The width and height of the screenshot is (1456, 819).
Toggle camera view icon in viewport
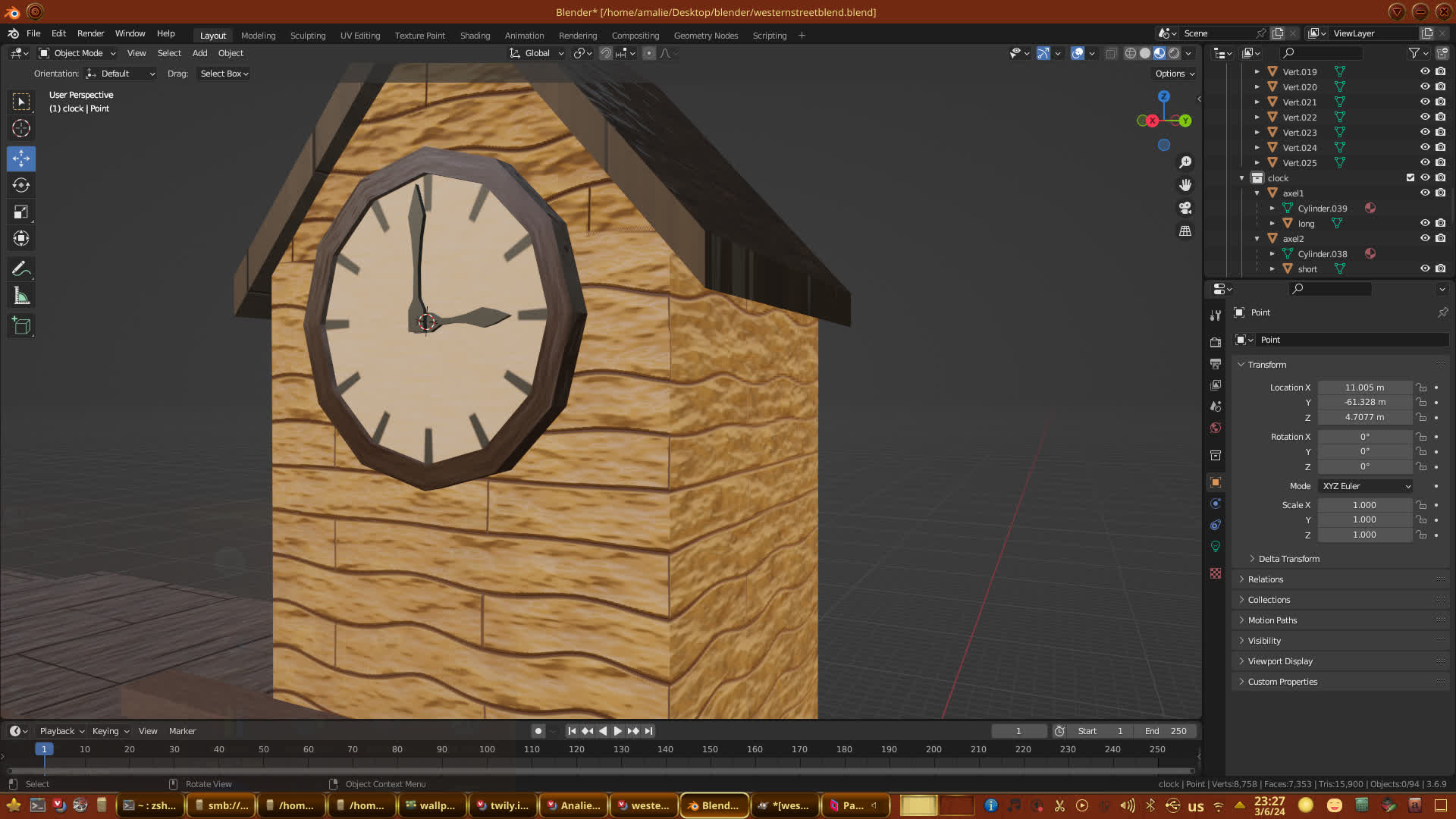[x=1185, y=208]
